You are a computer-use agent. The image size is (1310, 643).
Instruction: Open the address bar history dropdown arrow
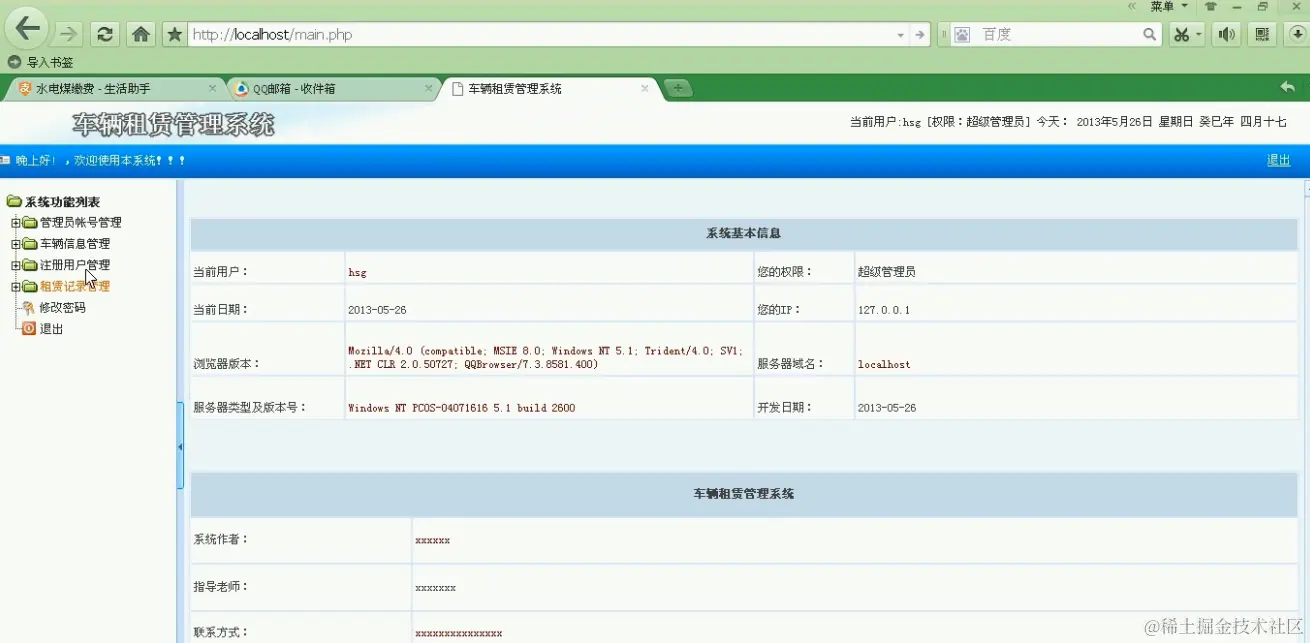pyautogui.click(x=900, y=34)
